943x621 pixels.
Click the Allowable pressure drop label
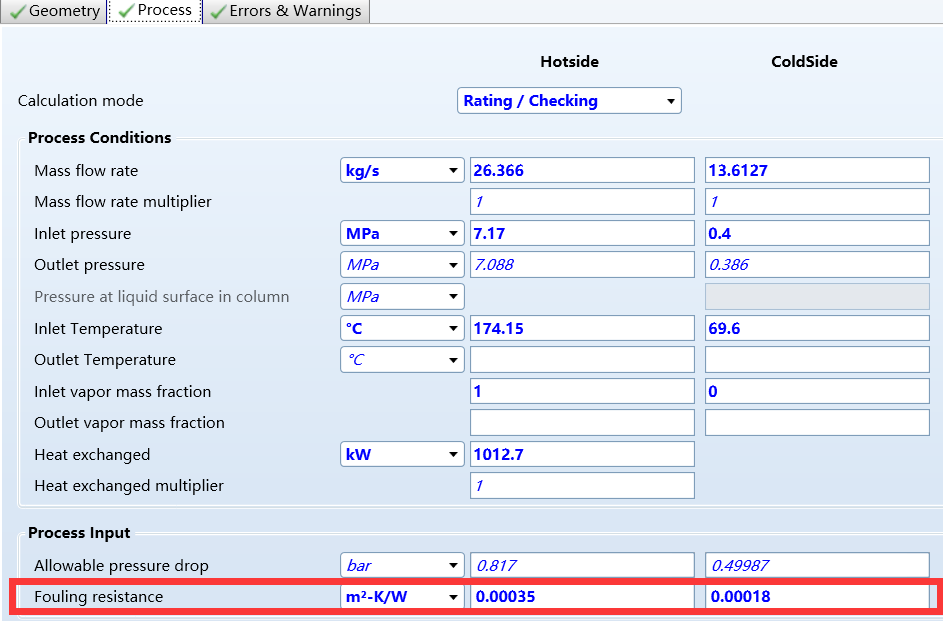[x=121, y=566]
